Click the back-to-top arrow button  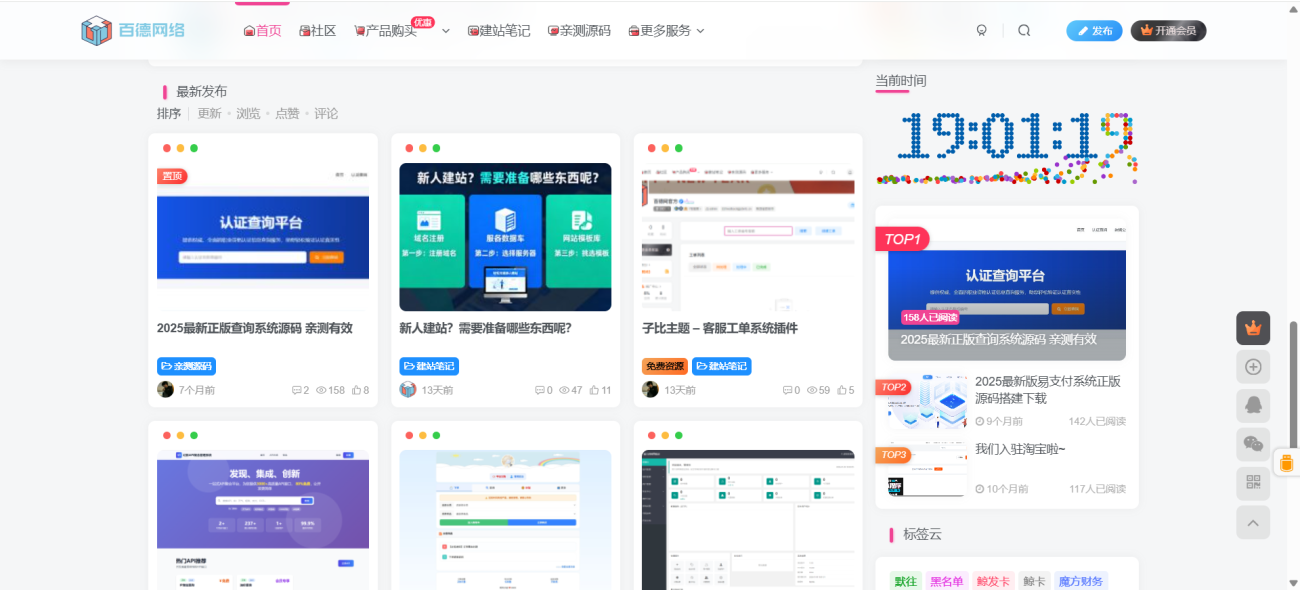tap(1253, 522)
